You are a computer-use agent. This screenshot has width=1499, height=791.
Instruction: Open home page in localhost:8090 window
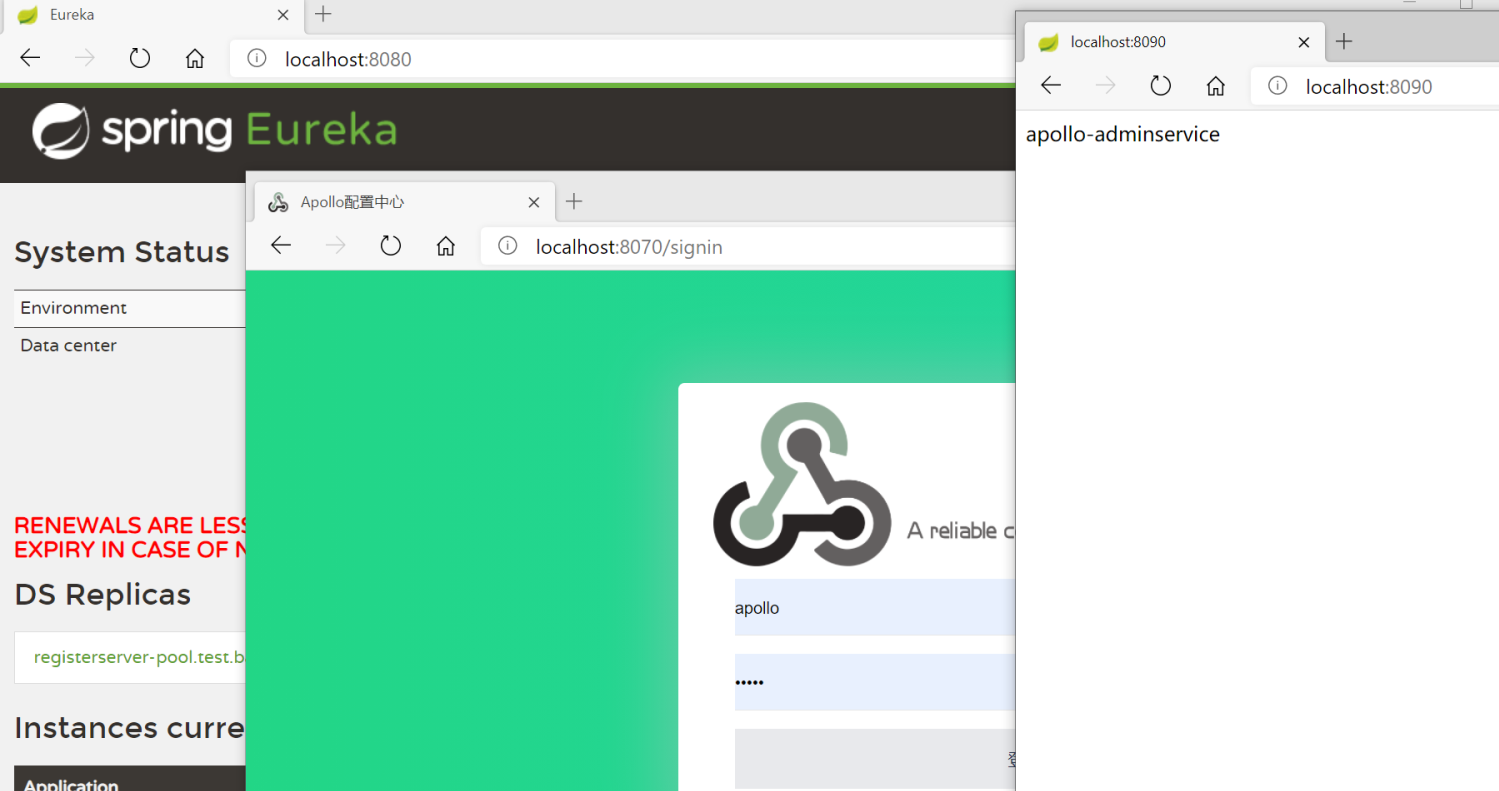tap(1216, 85)
